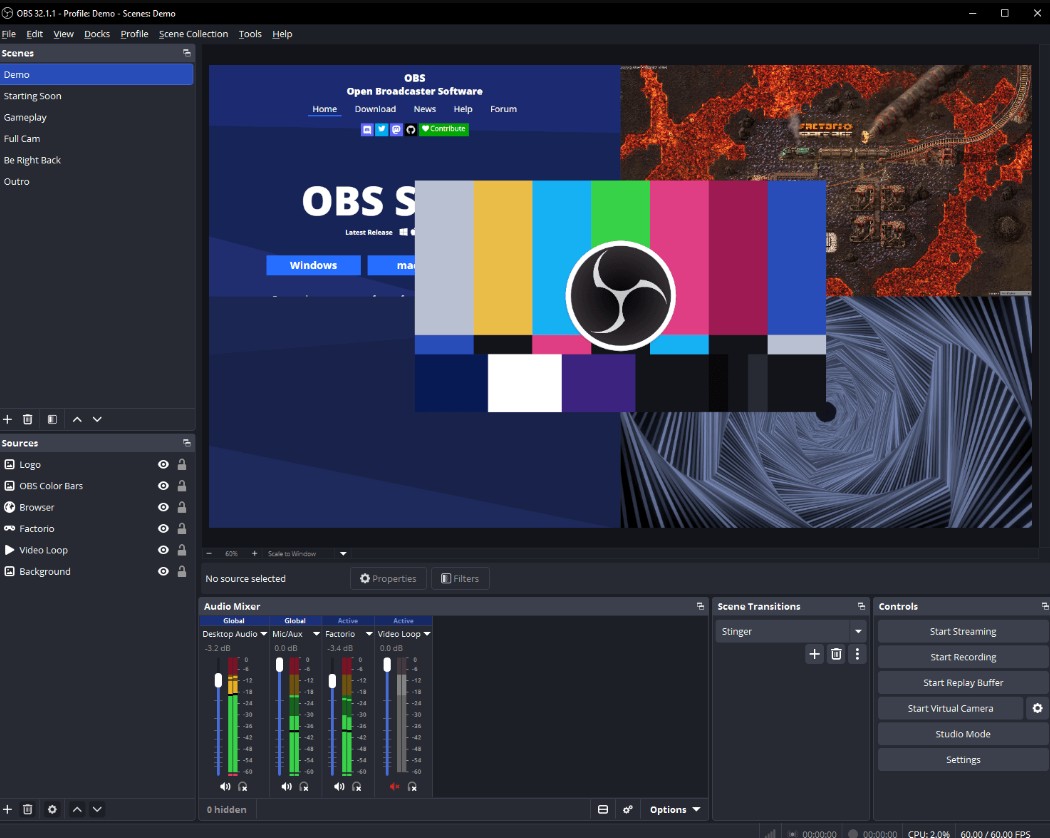Image resolution: width=1050 pixels, height=838 pixels.
Task: Hide the Video Loop source
Action: click(163, 550)
